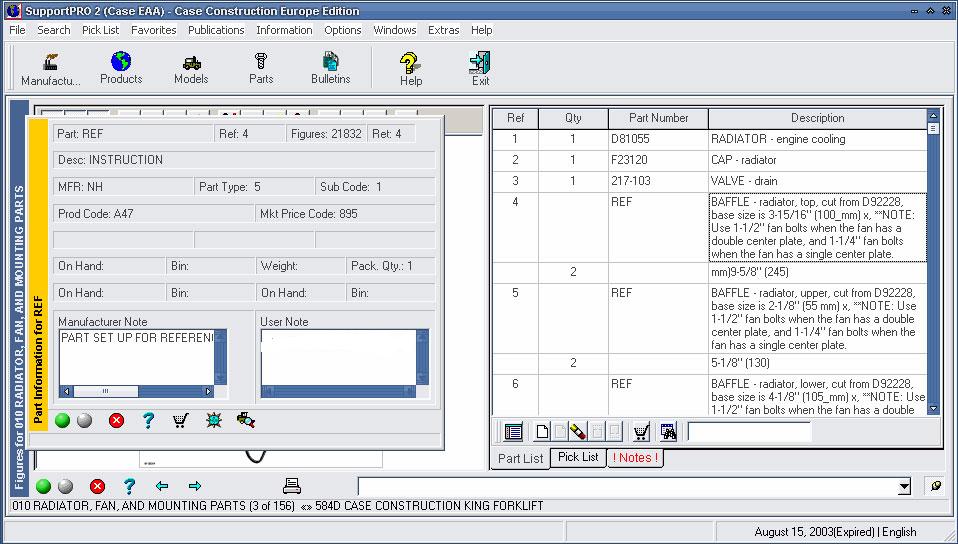958x544 pixels.
Task: Click the 'Part Information for REF' vertical title
Action: pos(38,361)
